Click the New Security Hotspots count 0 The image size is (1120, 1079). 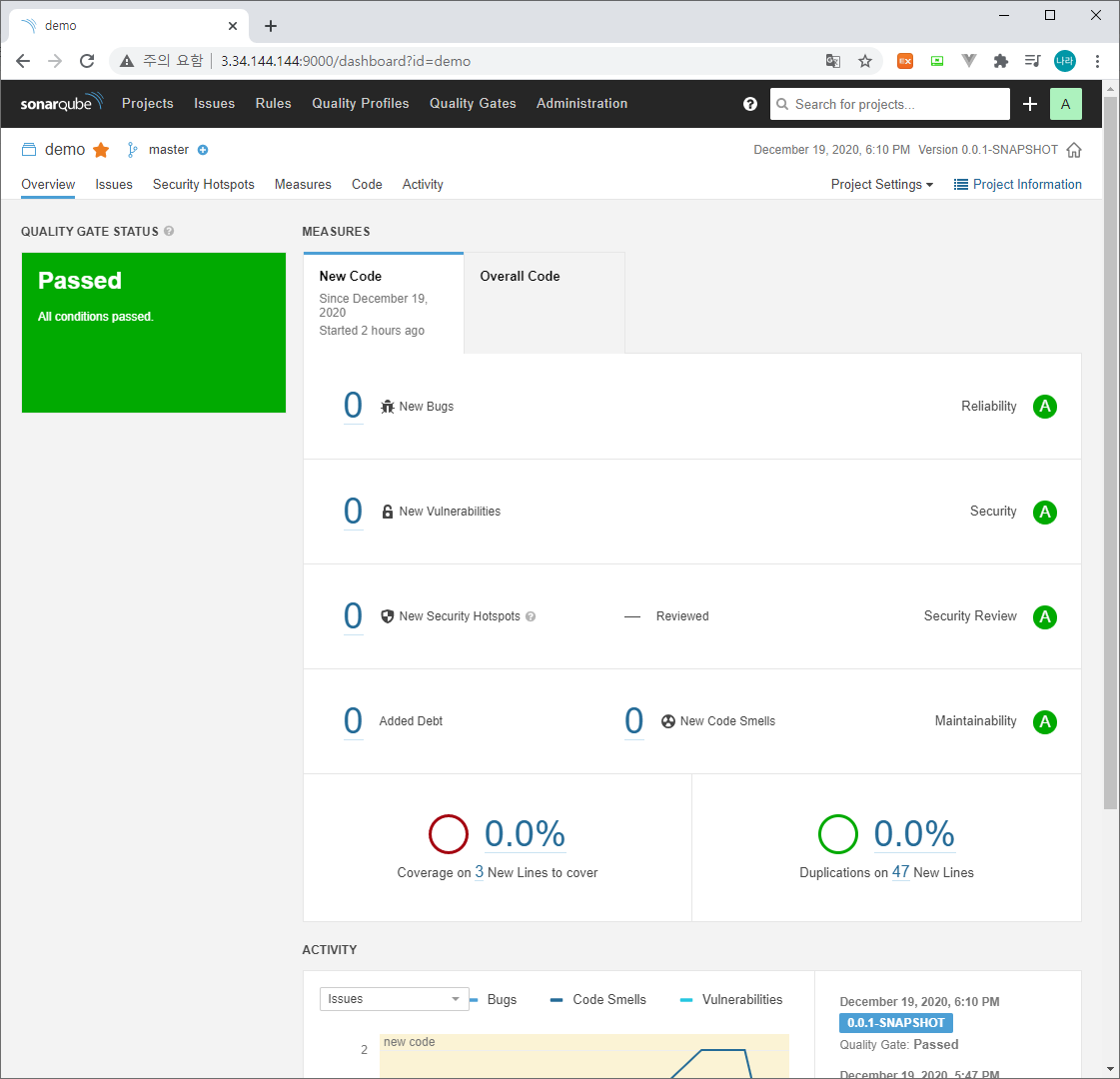(353, 616)
